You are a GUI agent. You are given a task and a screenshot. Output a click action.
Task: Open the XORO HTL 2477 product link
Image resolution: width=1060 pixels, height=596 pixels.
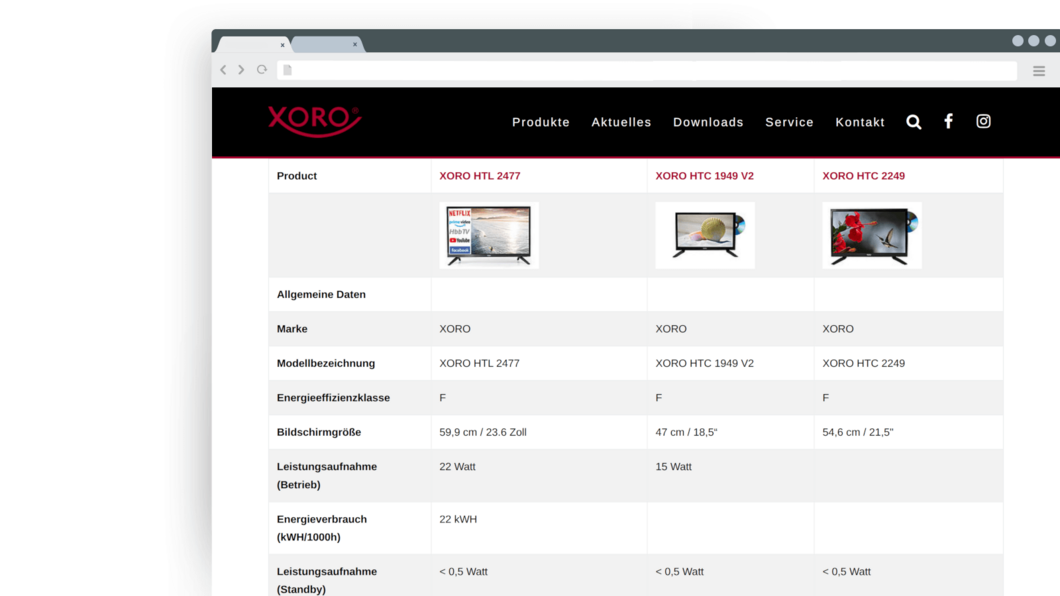tap(480, 175)
